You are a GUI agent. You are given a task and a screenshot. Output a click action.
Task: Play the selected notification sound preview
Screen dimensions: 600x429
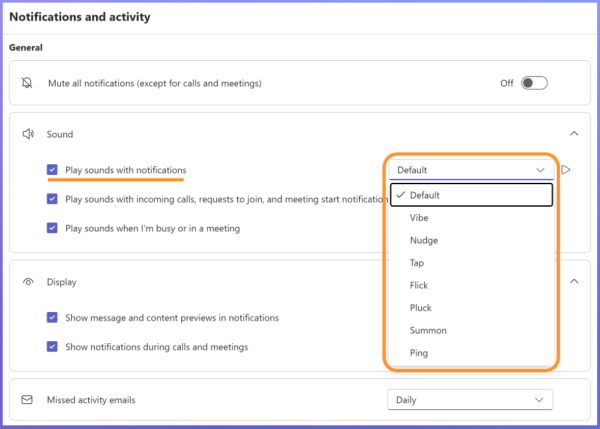(566, 170)
